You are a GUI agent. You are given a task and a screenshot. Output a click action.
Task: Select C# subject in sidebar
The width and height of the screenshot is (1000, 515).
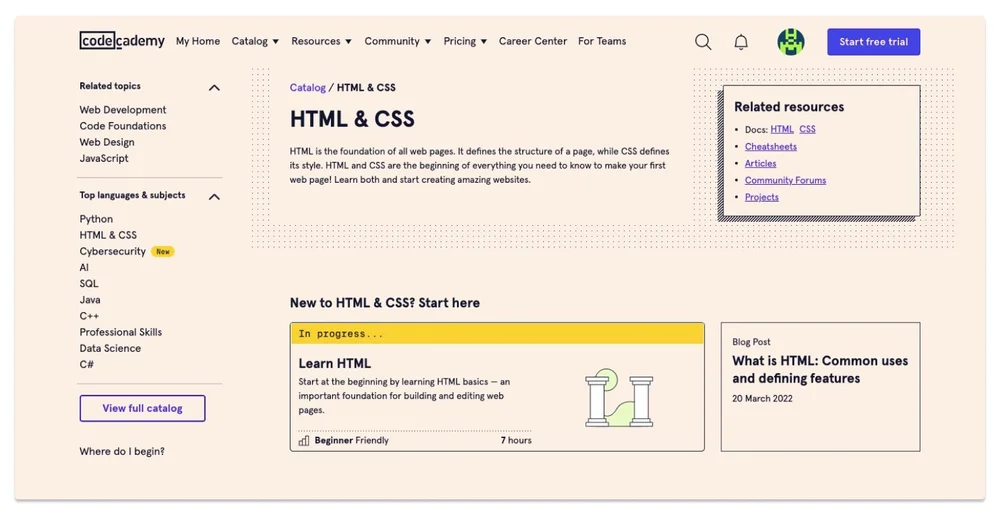click(x=86, y=365)
